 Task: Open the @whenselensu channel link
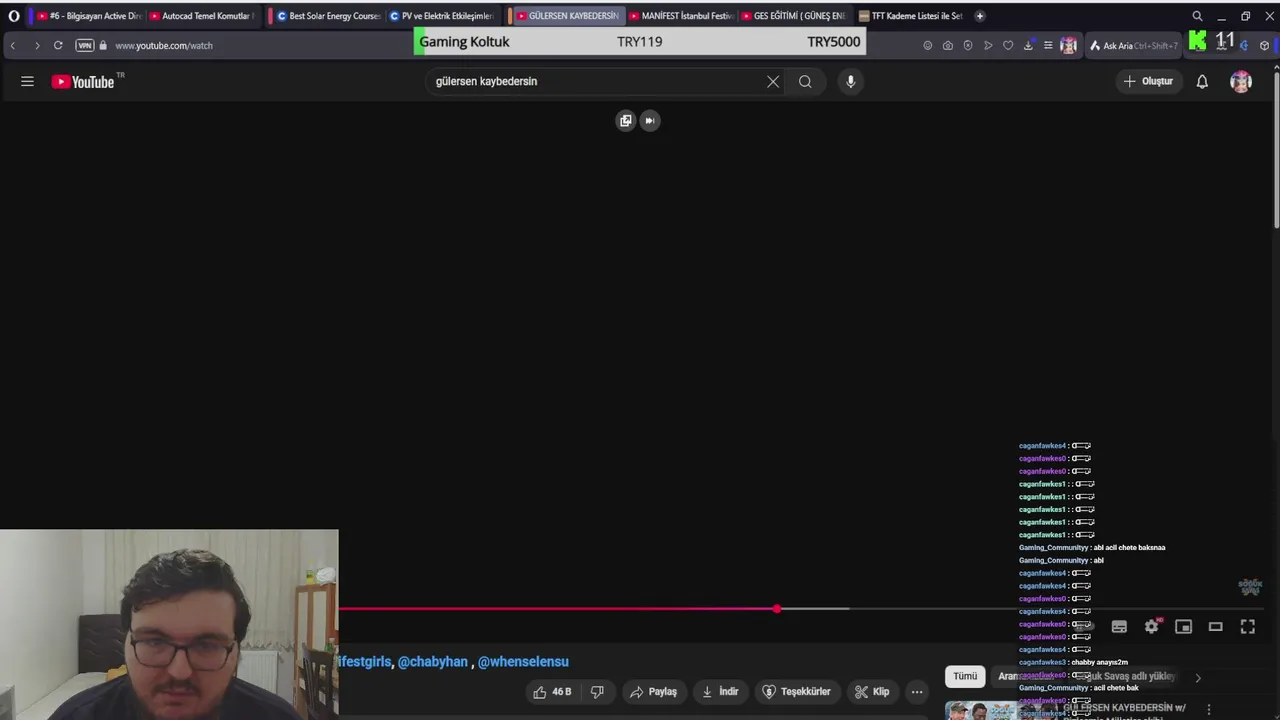point(523,662)
